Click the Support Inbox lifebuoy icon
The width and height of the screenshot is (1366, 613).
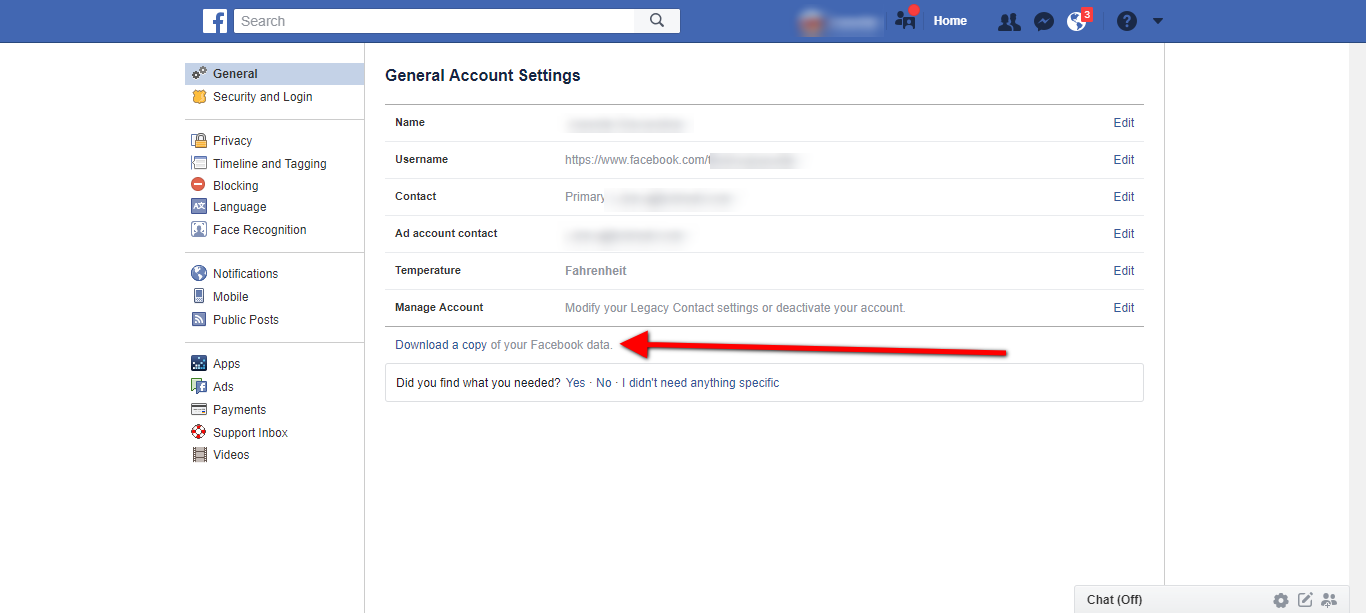[x=198, y=432]
